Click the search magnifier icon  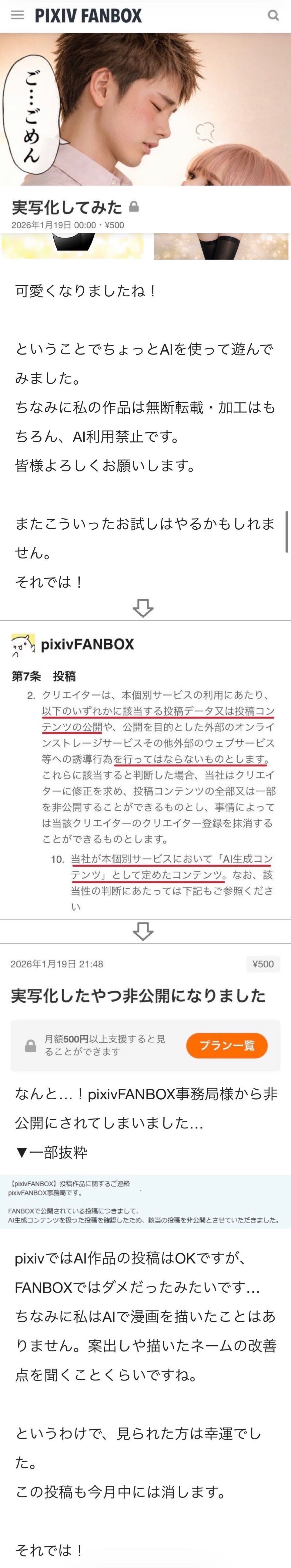273,15
